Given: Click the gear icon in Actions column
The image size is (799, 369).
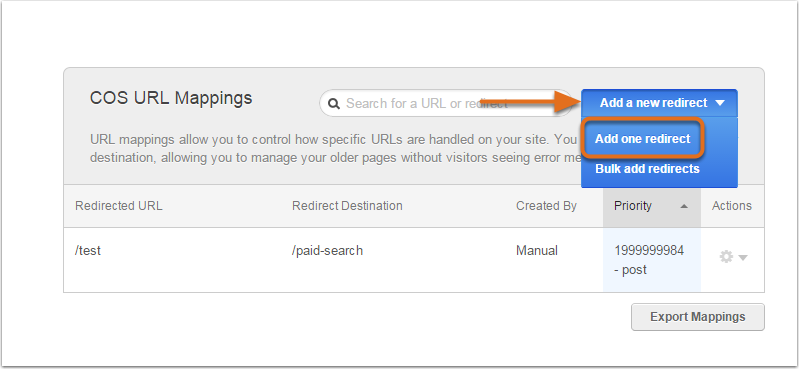Looking at the screenshot, I should (726, 257).
